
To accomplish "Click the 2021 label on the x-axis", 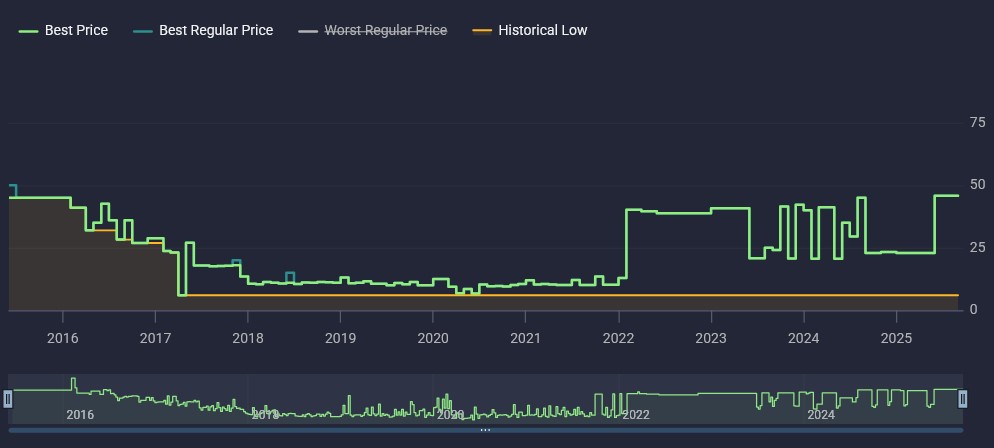I will (x=526, y=338).
